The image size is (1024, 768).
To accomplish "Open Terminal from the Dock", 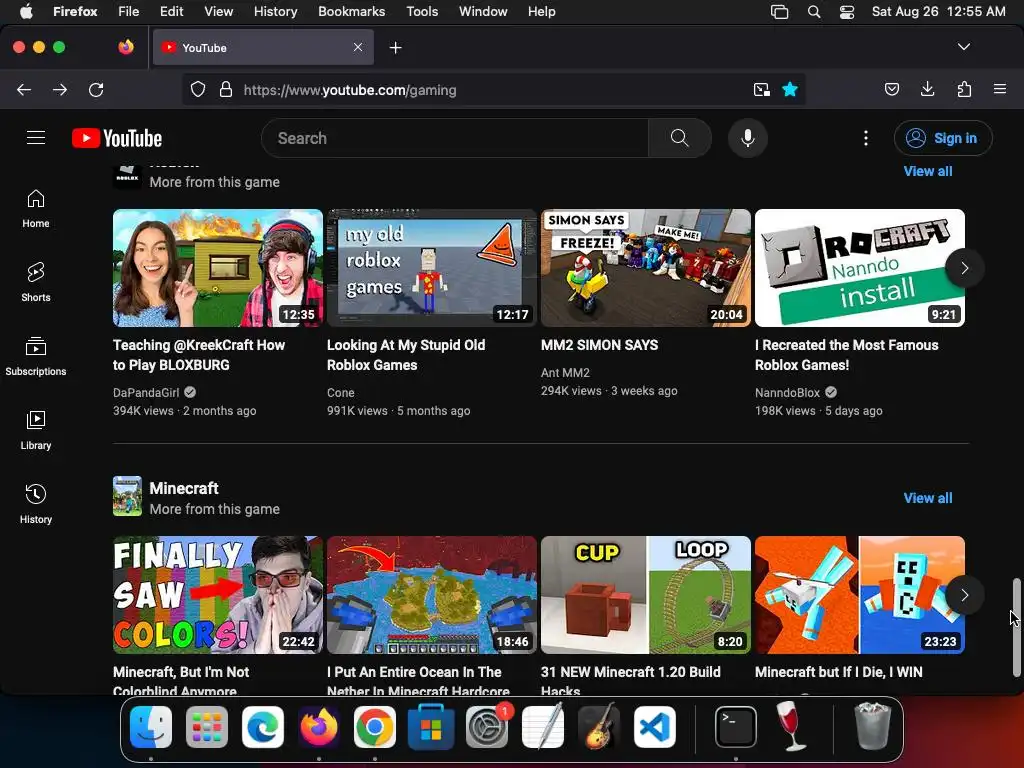I will point(735,726).
